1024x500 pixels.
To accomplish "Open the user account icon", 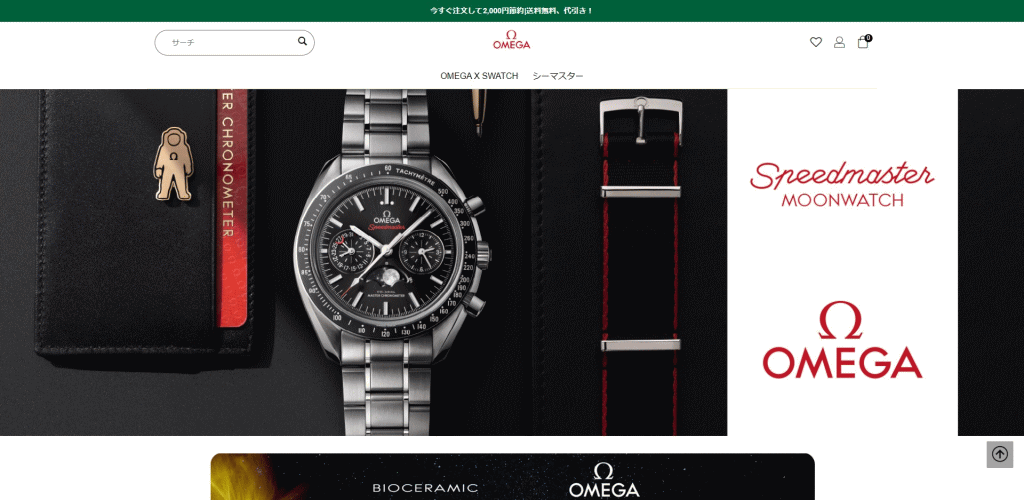I will point(839,42).
